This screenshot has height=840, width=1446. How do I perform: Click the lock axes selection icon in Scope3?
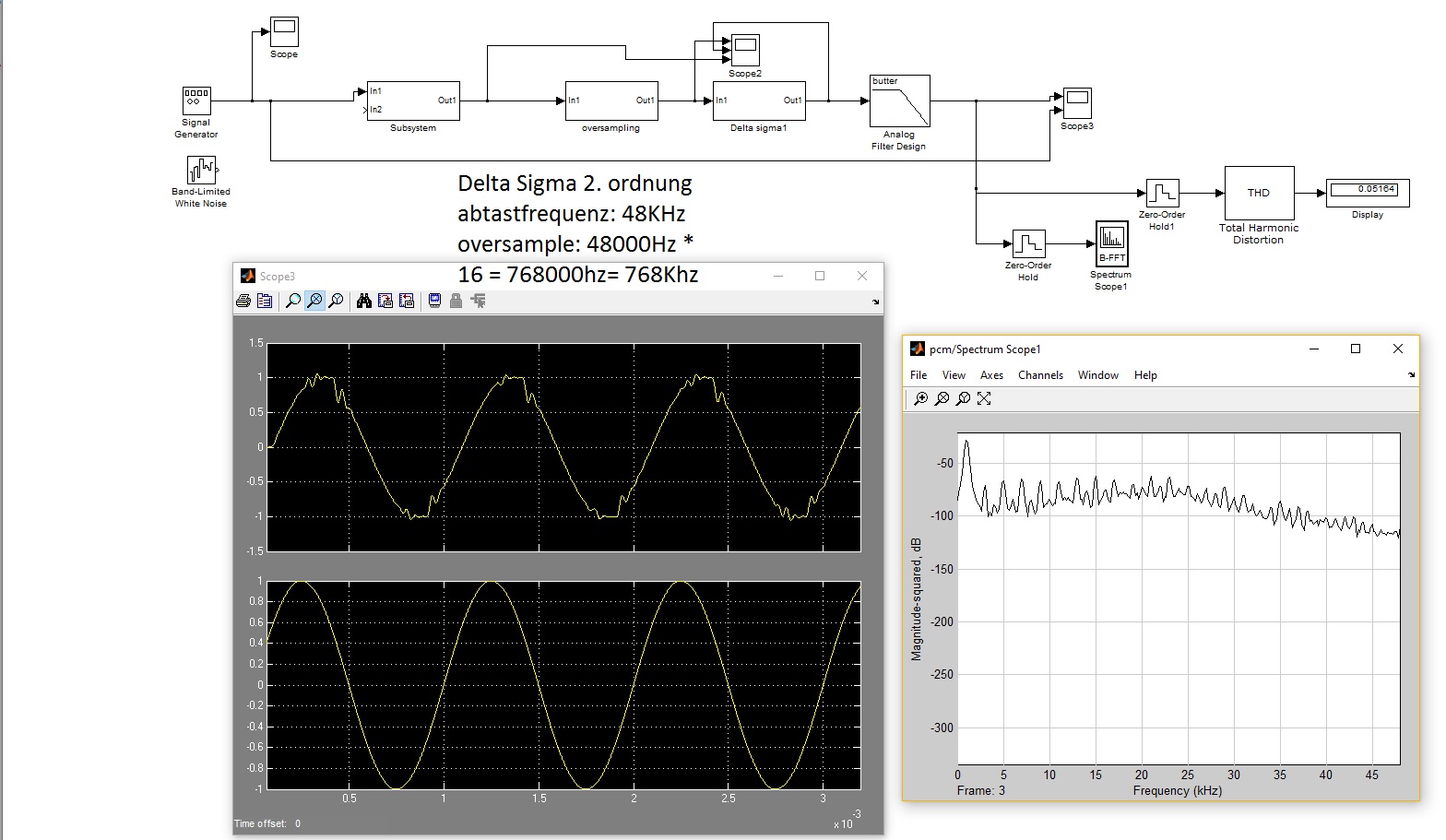[x=456, y=301]
